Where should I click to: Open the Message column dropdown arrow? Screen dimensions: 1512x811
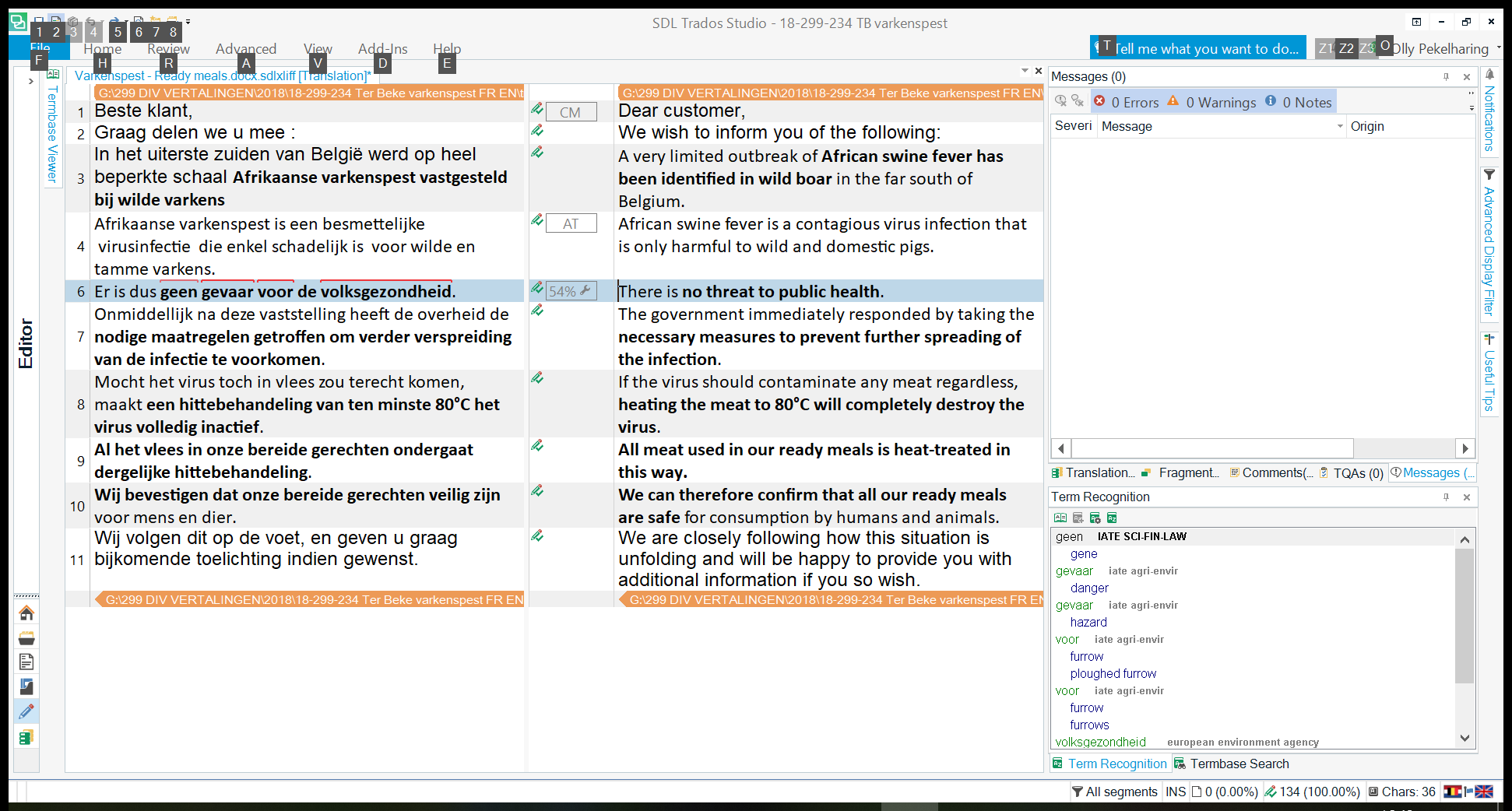click(1340, 126)
